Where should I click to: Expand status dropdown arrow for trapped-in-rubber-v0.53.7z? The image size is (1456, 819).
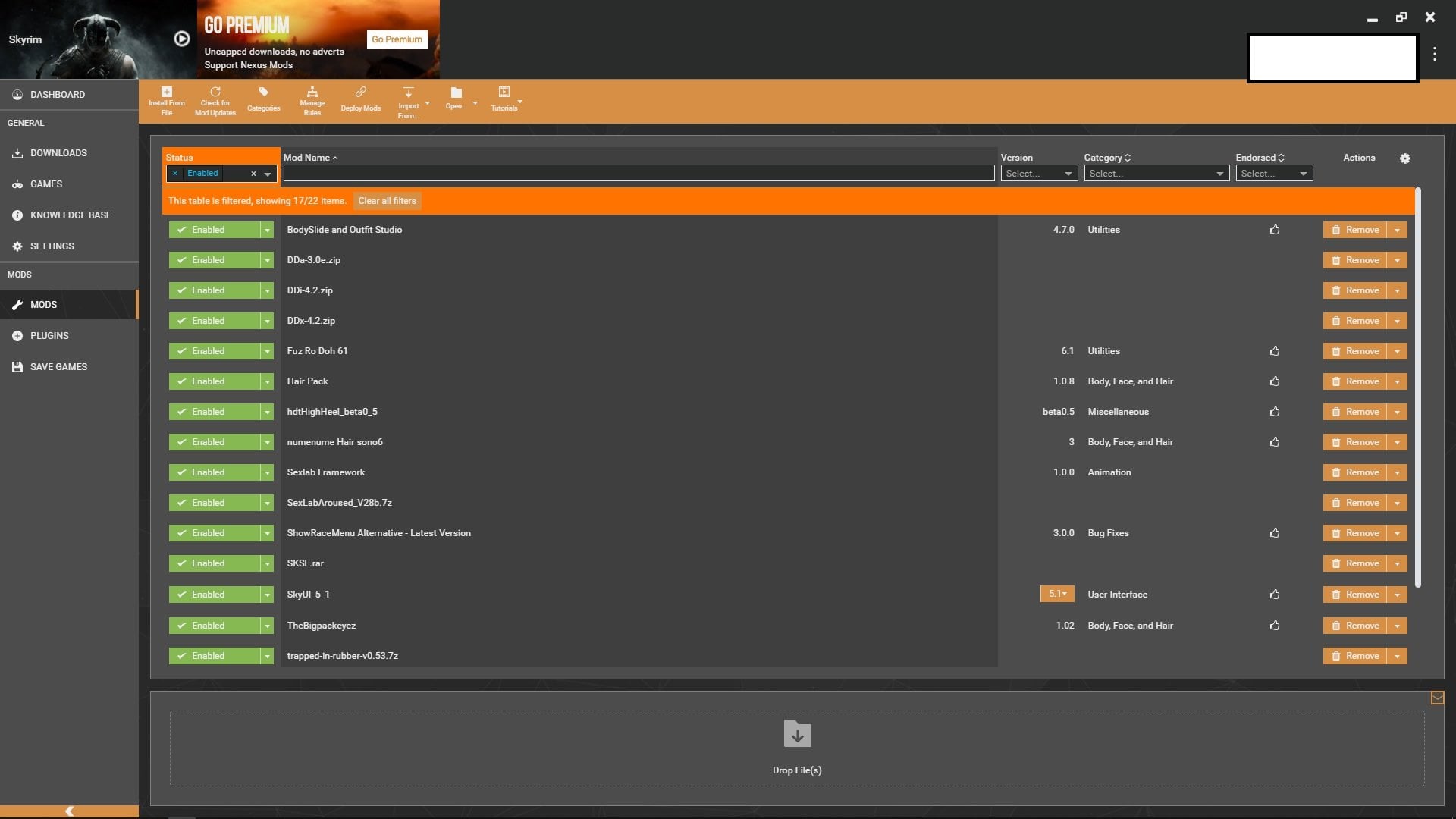pos(267,656)
